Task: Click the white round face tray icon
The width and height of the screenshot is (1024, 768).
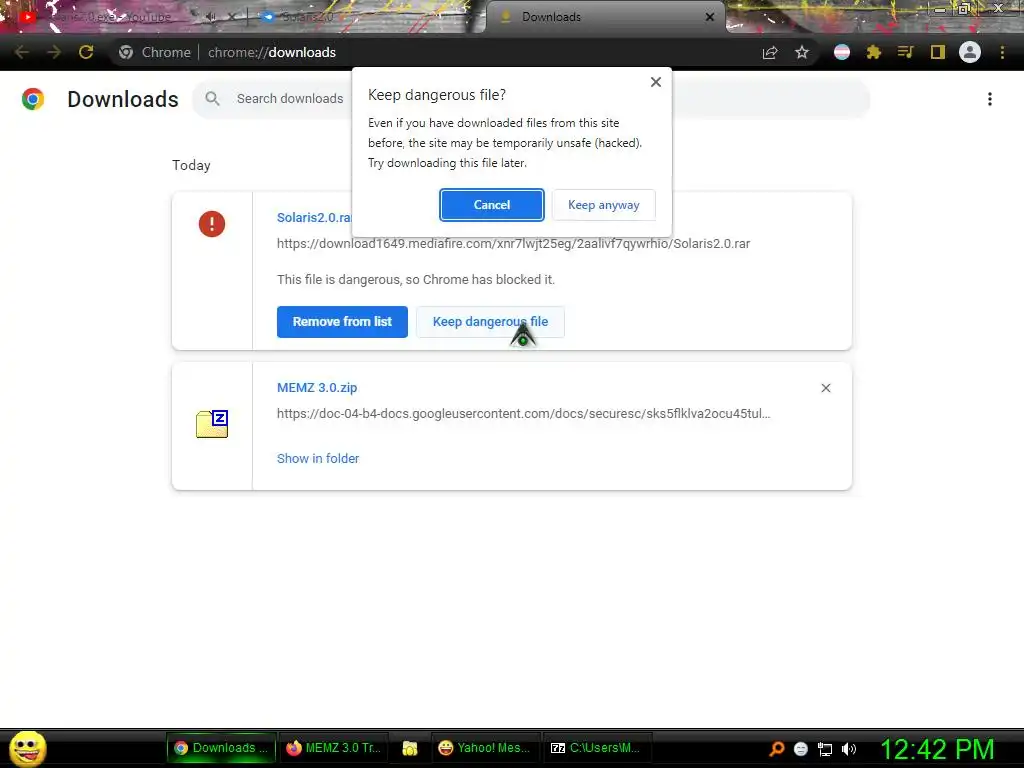Action: coord(801,749)
